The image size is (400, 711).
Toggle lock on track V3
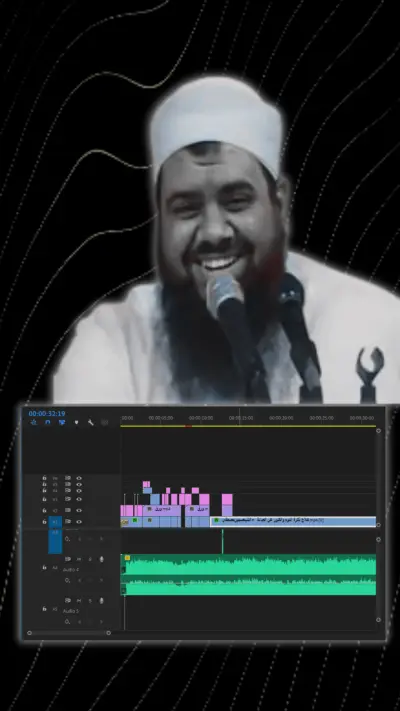pos(44,499)
